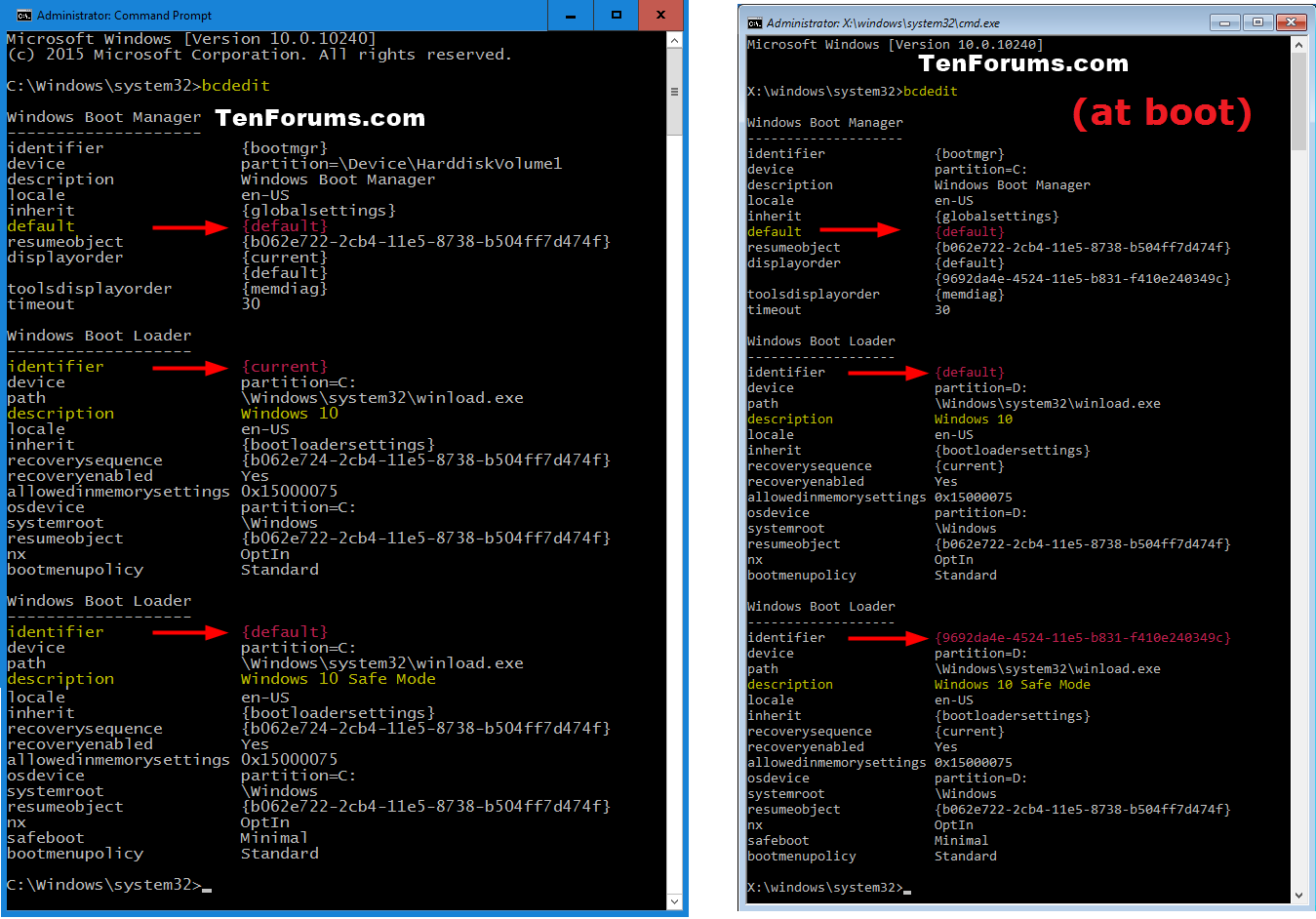
Task: Click "{globalsettings}" in the cmd.exe window
Action: tap(997, 217)
